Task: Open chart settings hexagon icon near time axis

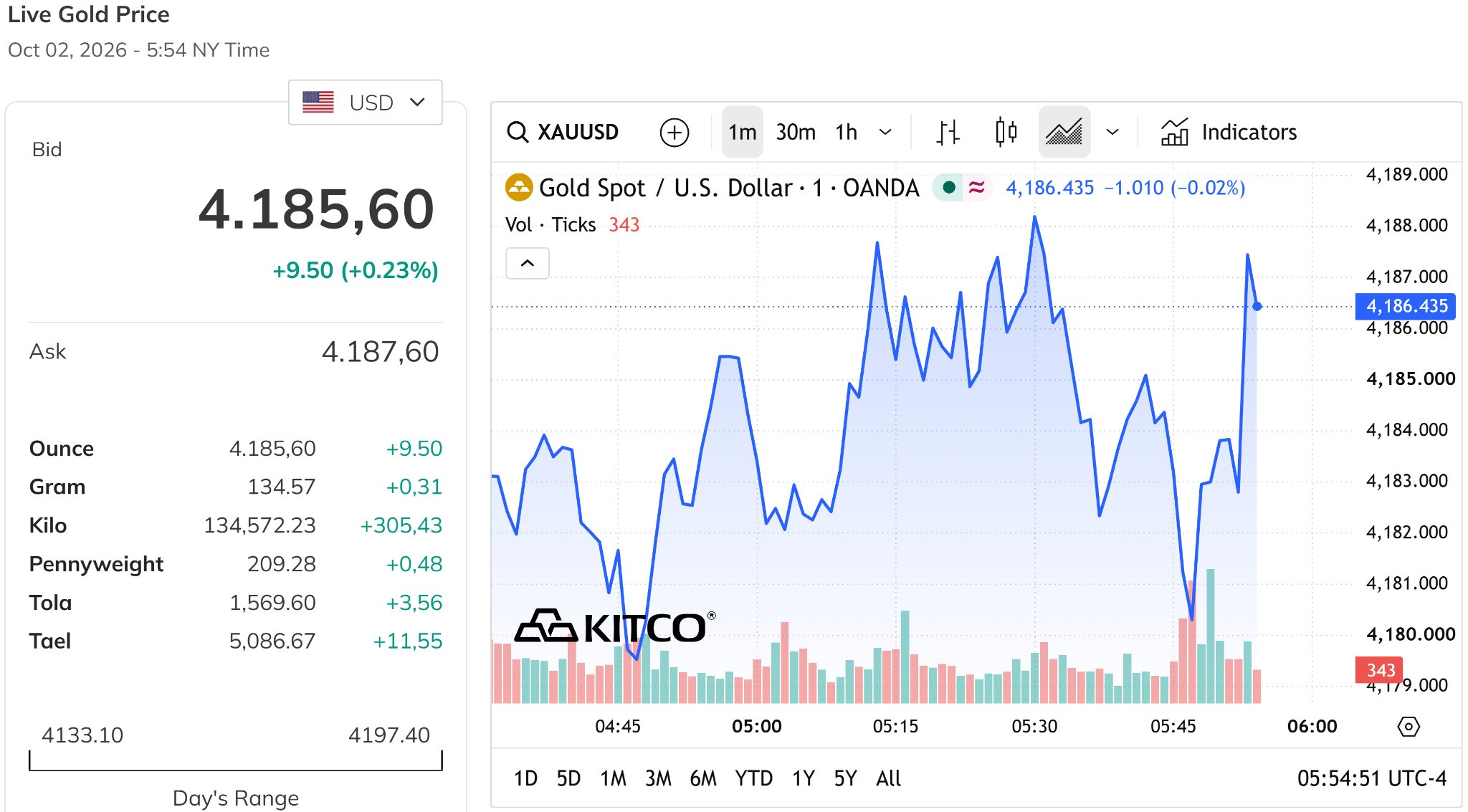Action: coord(1408,727)
